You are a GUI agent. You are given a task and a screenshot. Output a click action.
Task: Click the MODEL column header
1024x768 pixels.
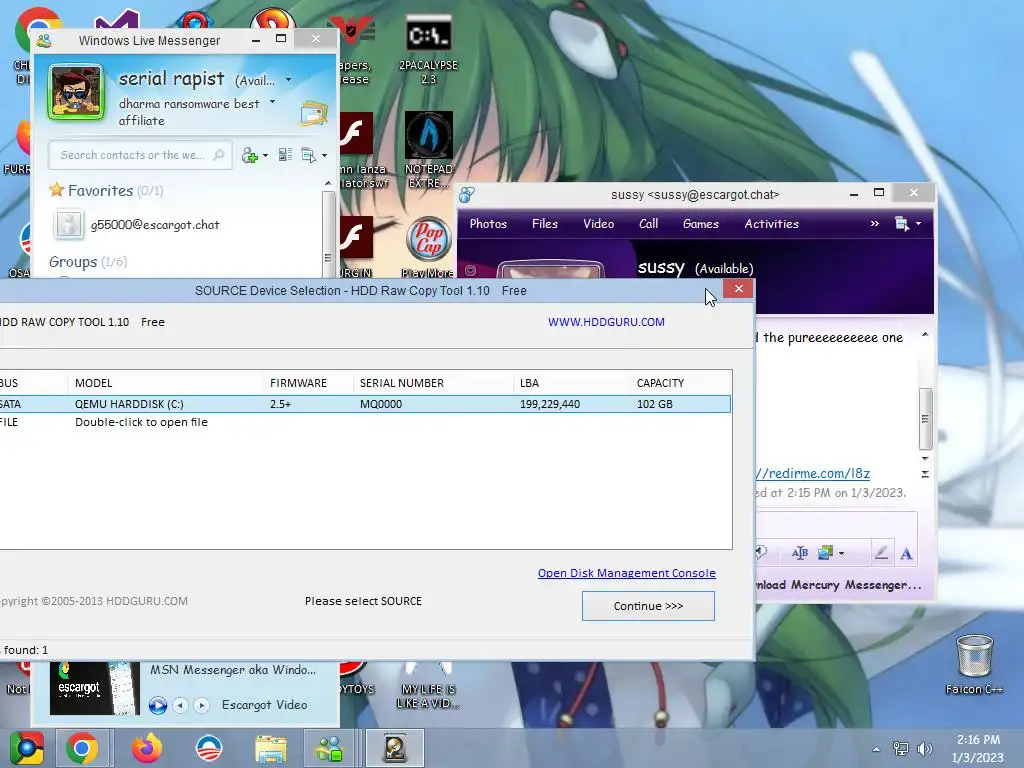tap(93, 383)
